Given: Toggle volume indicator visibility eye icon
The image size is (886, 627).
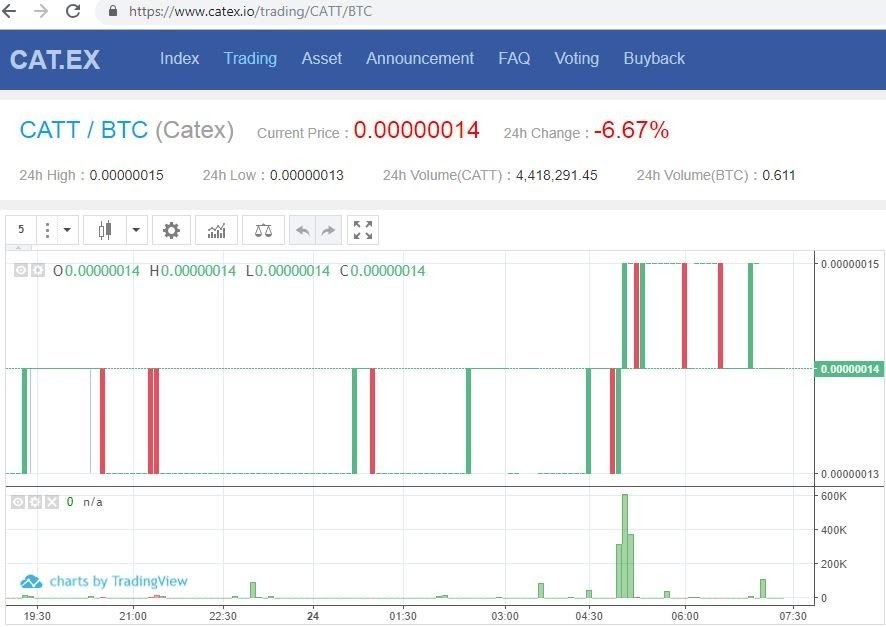Looking at the screenshot, I should click(18, 502).
